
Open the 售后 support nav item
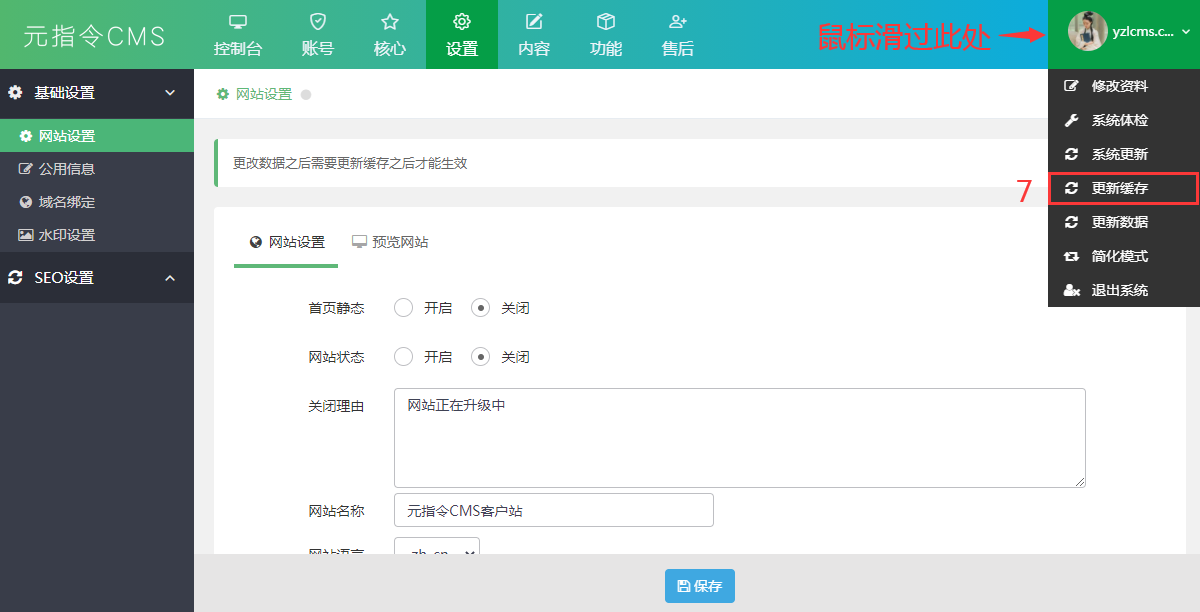pos(678,35)
